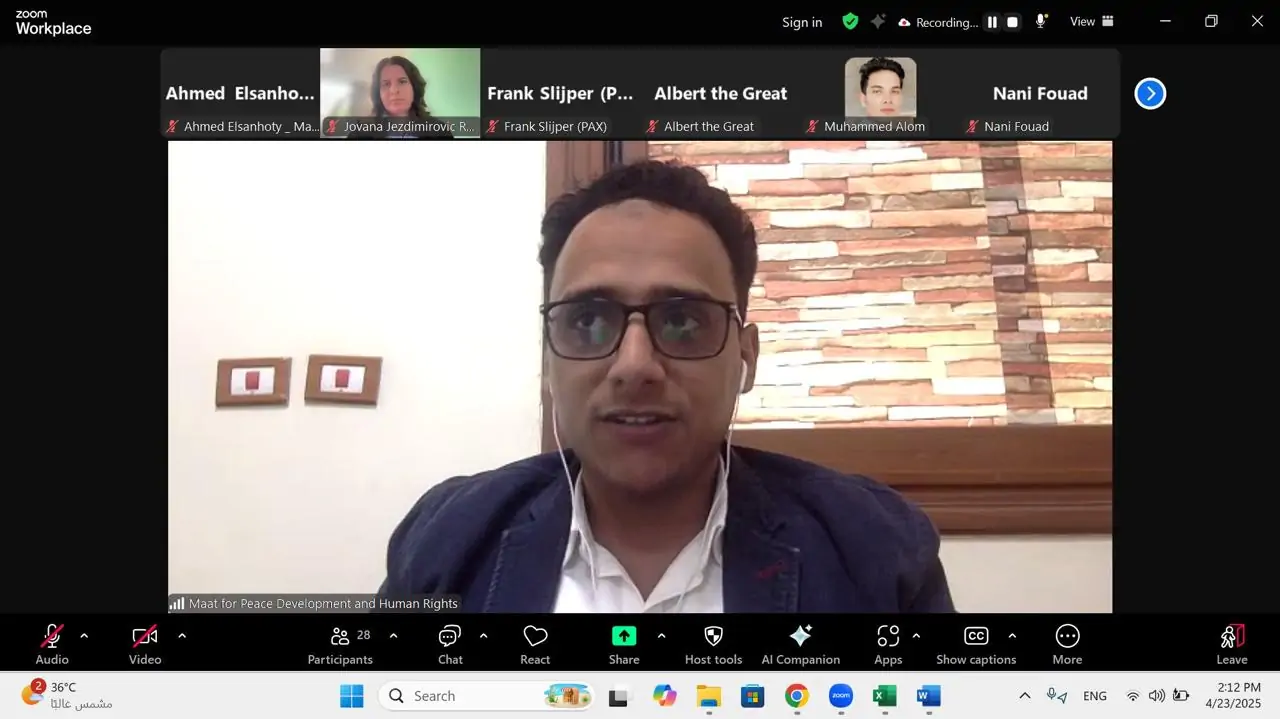Show next participants with blue arrow
The width and height of the screenshot is (1280, 719).
[x=1150, y=93]
